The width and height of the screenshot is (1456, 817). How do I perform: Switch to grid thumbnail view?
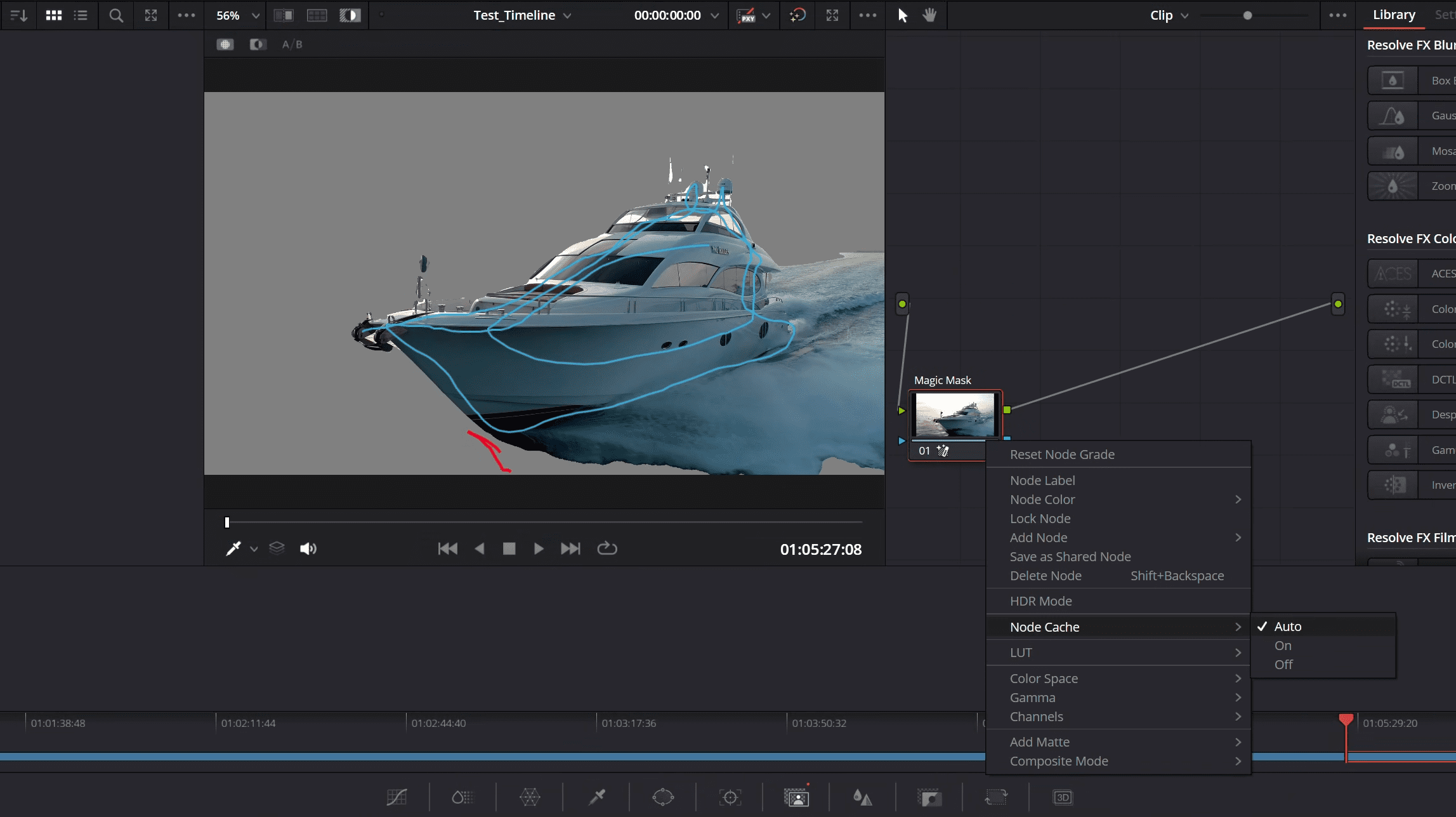(x=54, y=15)
